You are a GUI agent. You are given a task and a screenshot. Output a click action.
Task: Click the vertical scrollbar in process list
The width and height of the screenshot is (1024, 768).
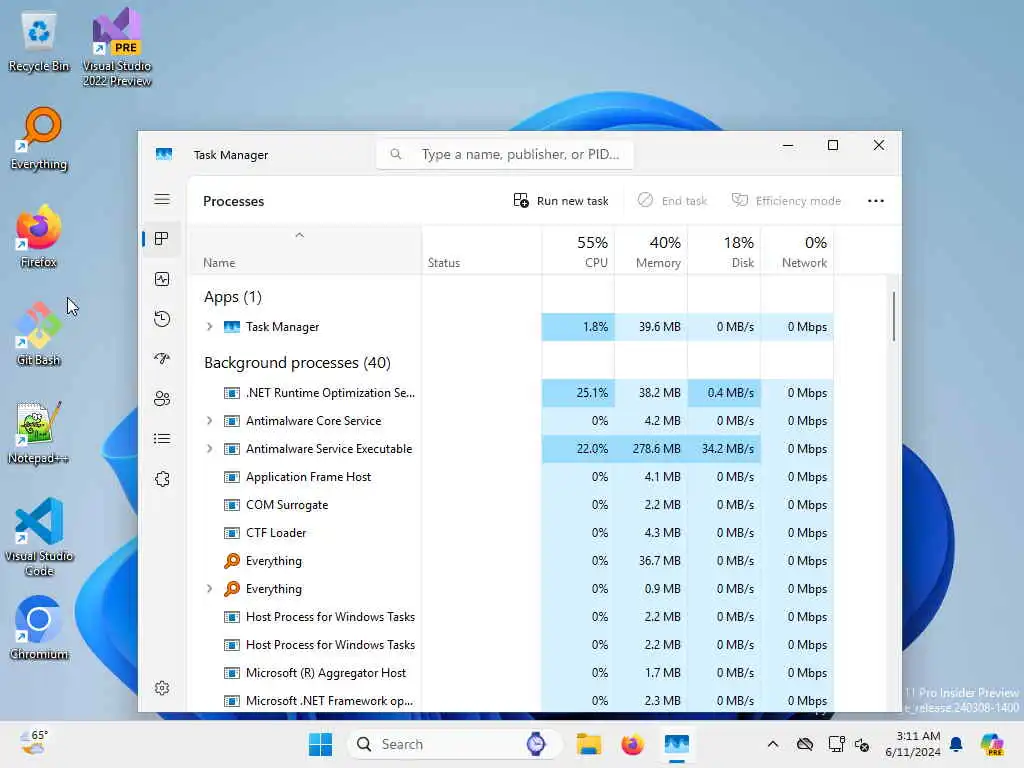893,316
